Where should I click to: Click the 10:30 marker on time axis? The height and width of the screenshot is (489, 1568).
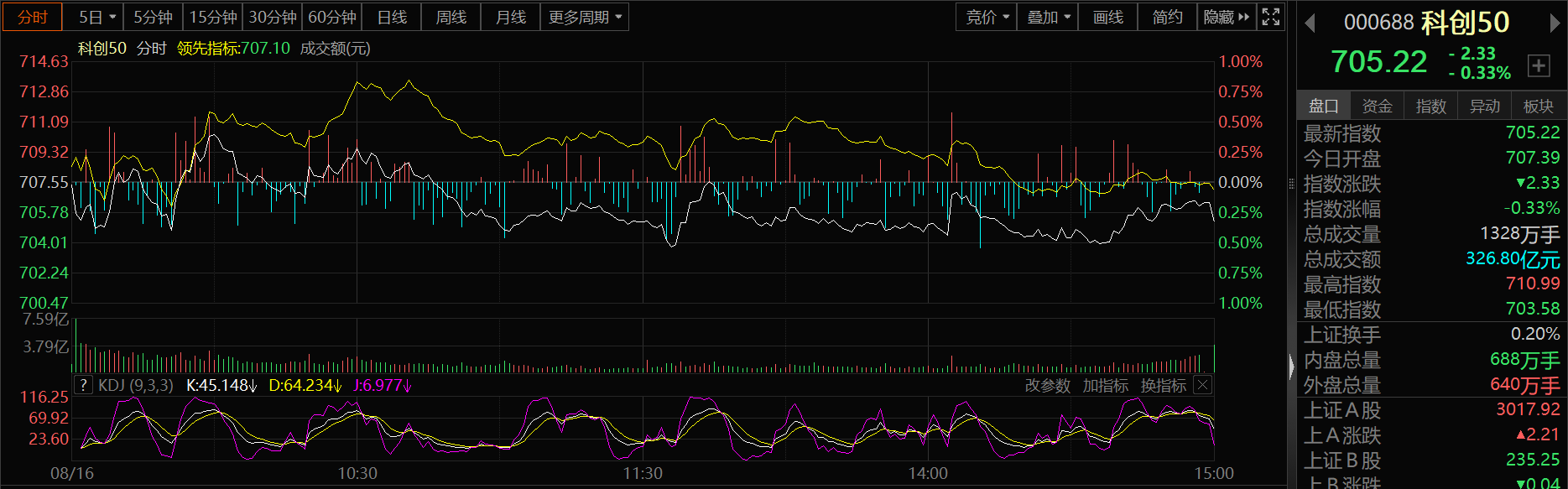[x=357, y=473]
